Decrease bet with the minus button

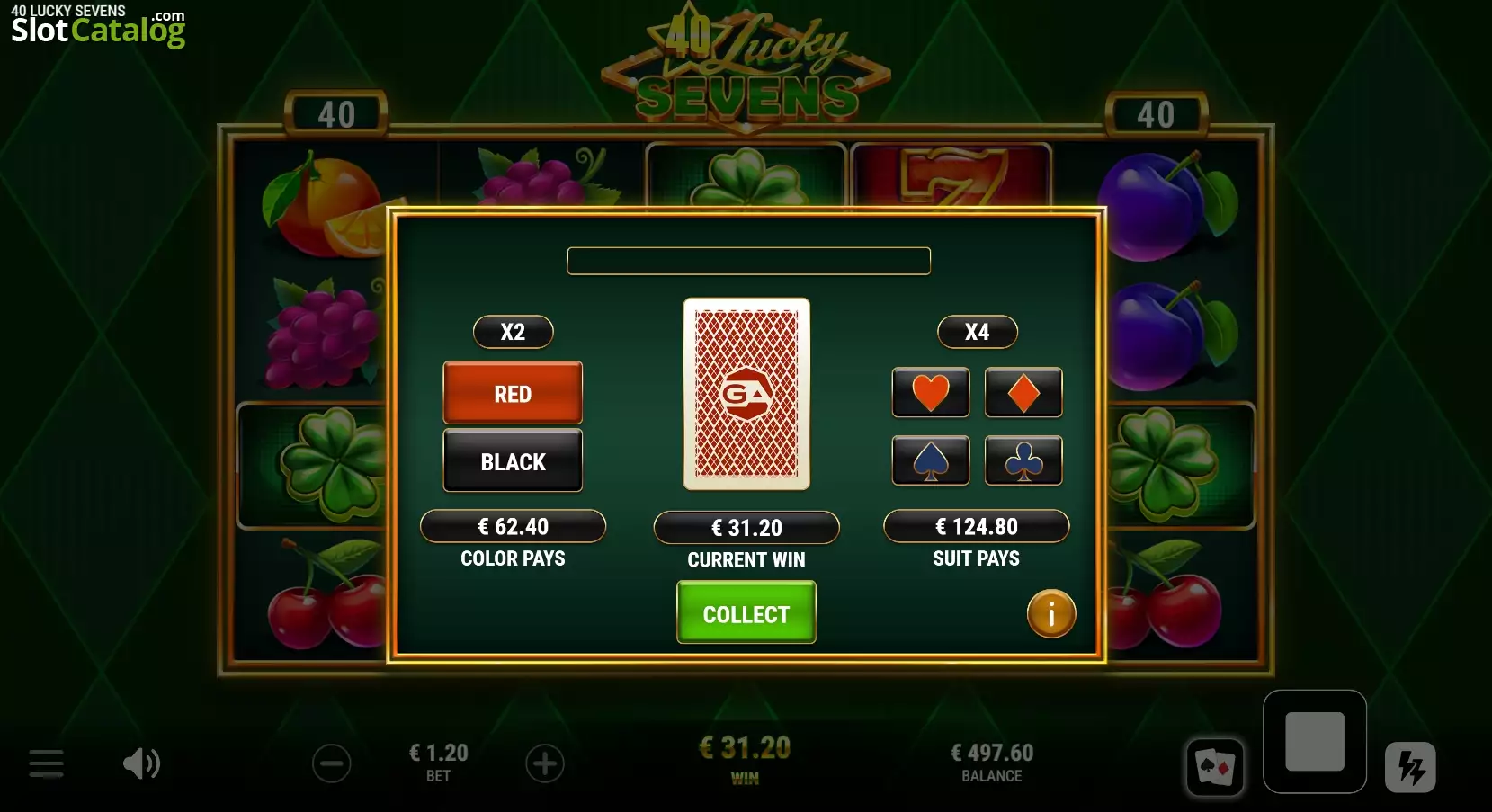point(332,763)
